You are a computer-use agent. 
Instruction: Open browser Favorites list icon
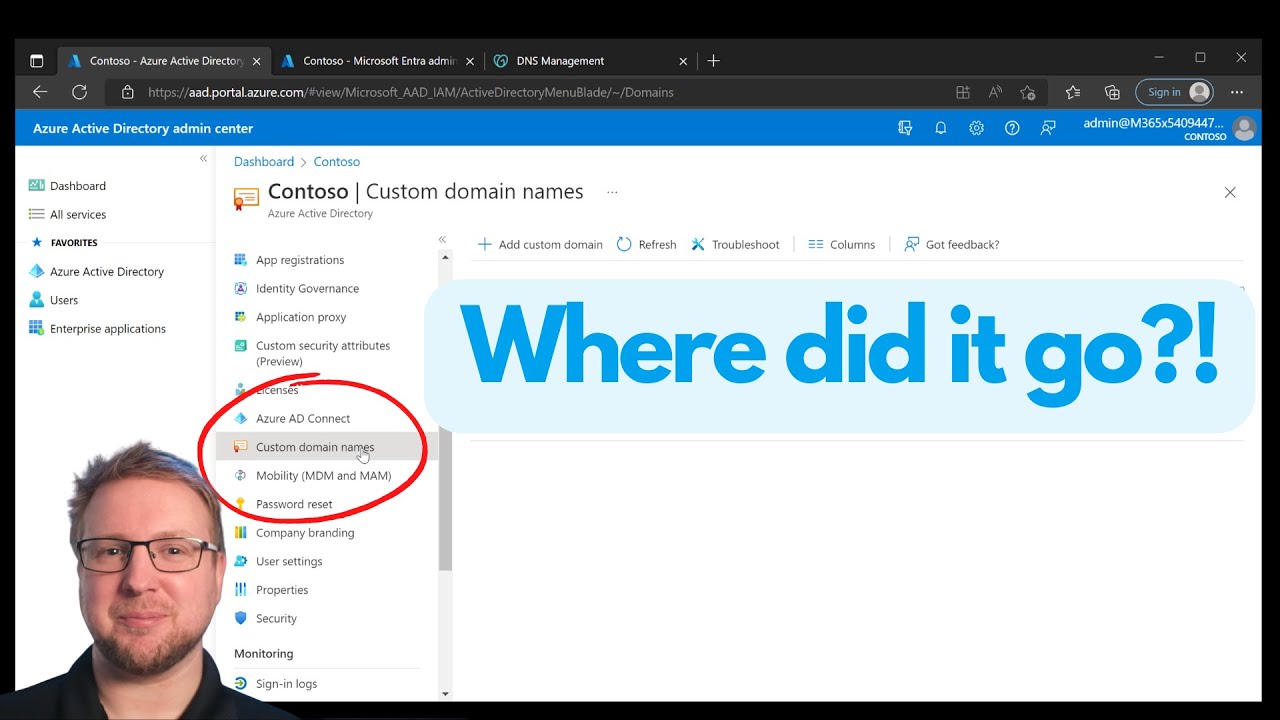tap(1073, 92)
